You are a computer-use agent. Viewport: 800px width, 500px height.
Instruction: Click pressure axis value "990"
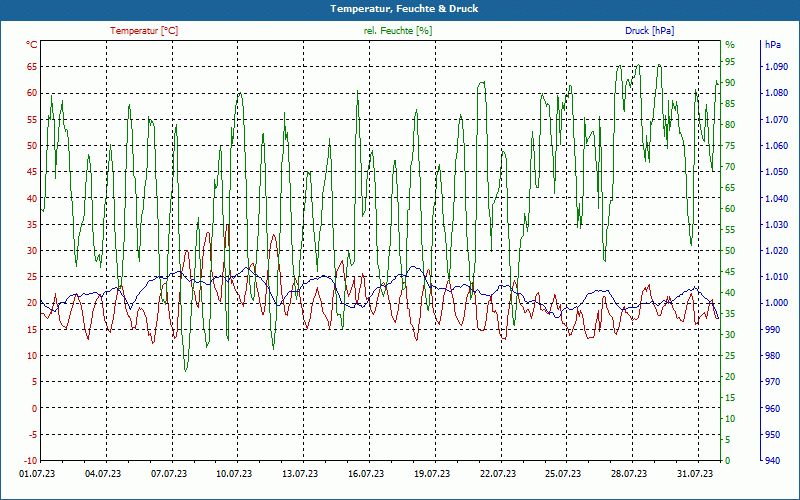(x=773, y=330)
